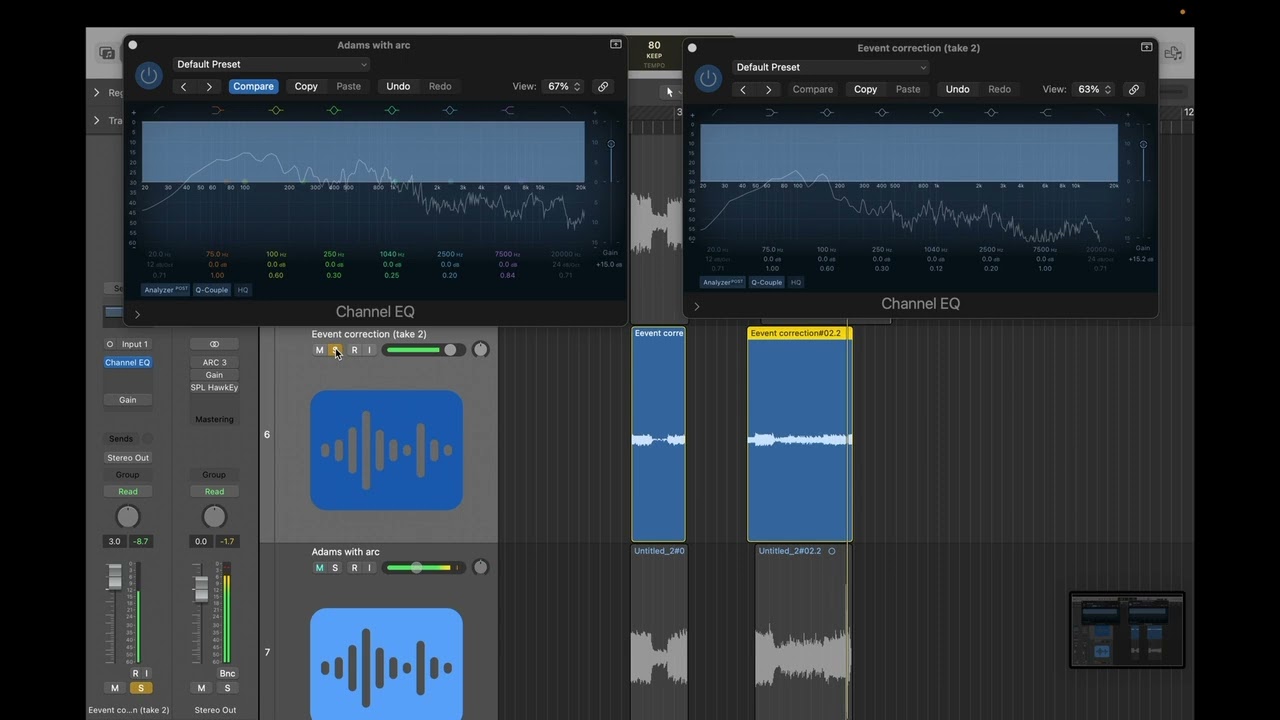Toggle high-pass filter band in Eevent correction EQ
The width and height of the screenshot is (1280, 720).
click(x=716, y=113)
